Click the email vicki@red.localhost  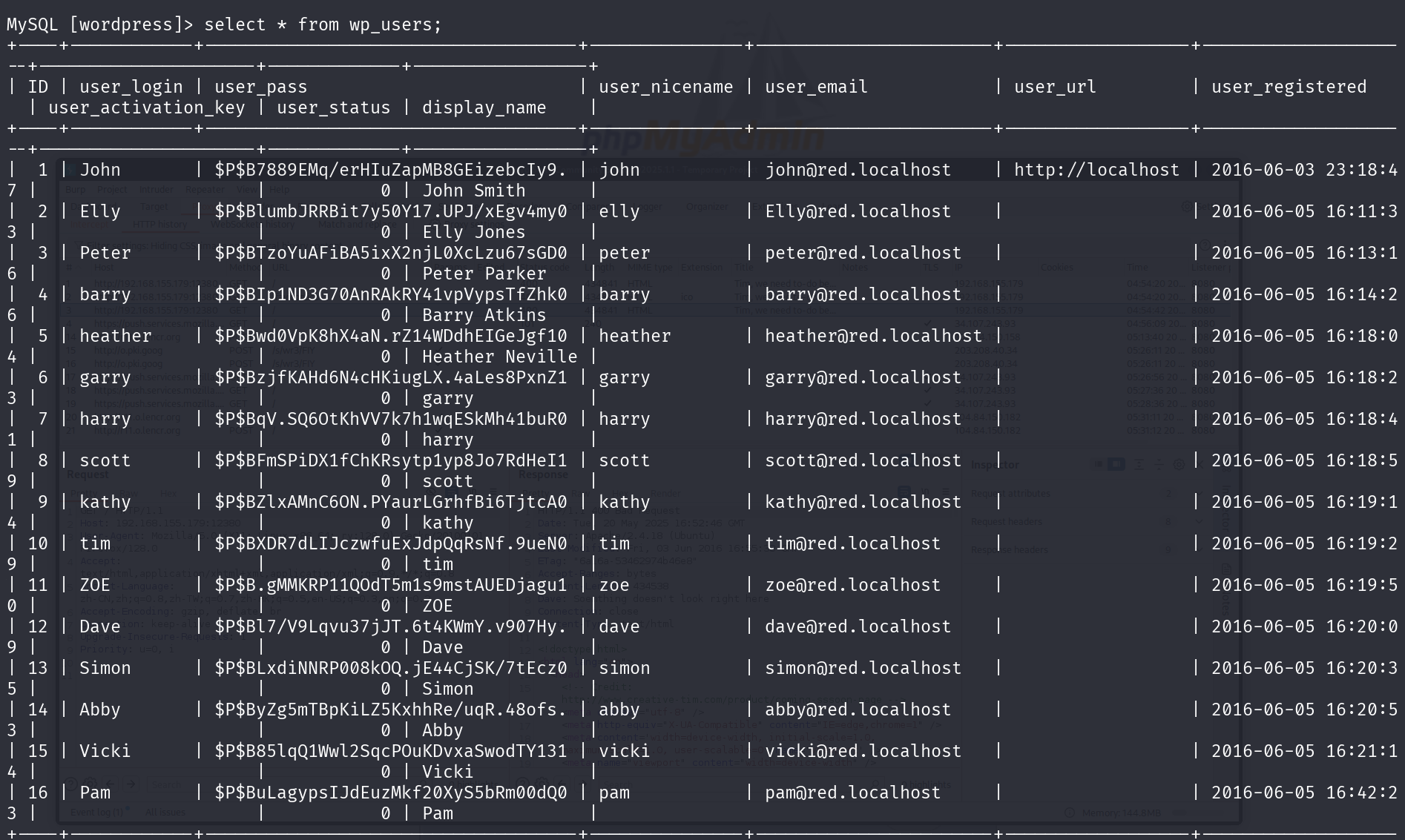(x=863, y=751)
